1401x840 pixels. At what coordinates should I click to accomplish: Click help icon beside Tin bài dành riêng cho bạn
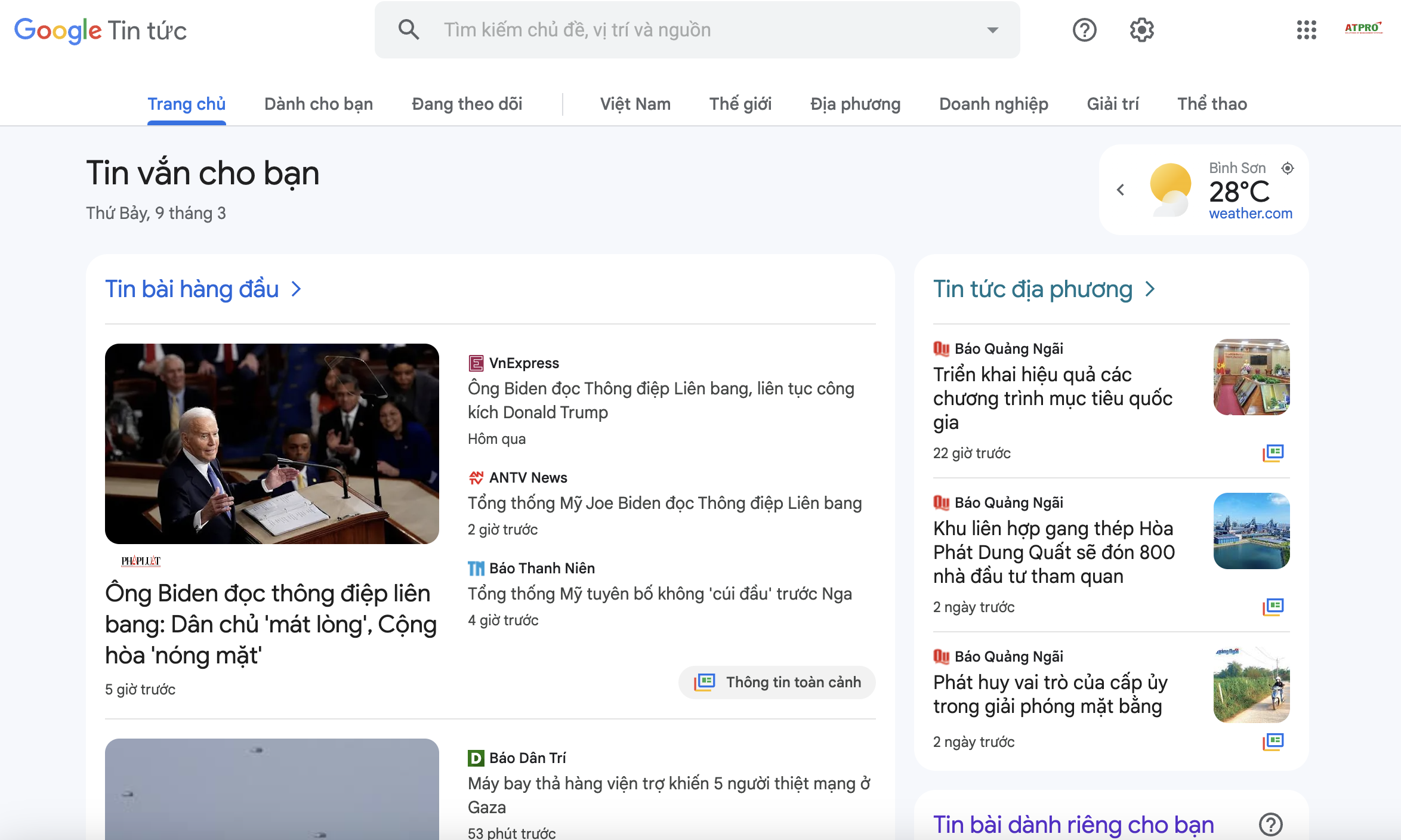point(1270,824)
